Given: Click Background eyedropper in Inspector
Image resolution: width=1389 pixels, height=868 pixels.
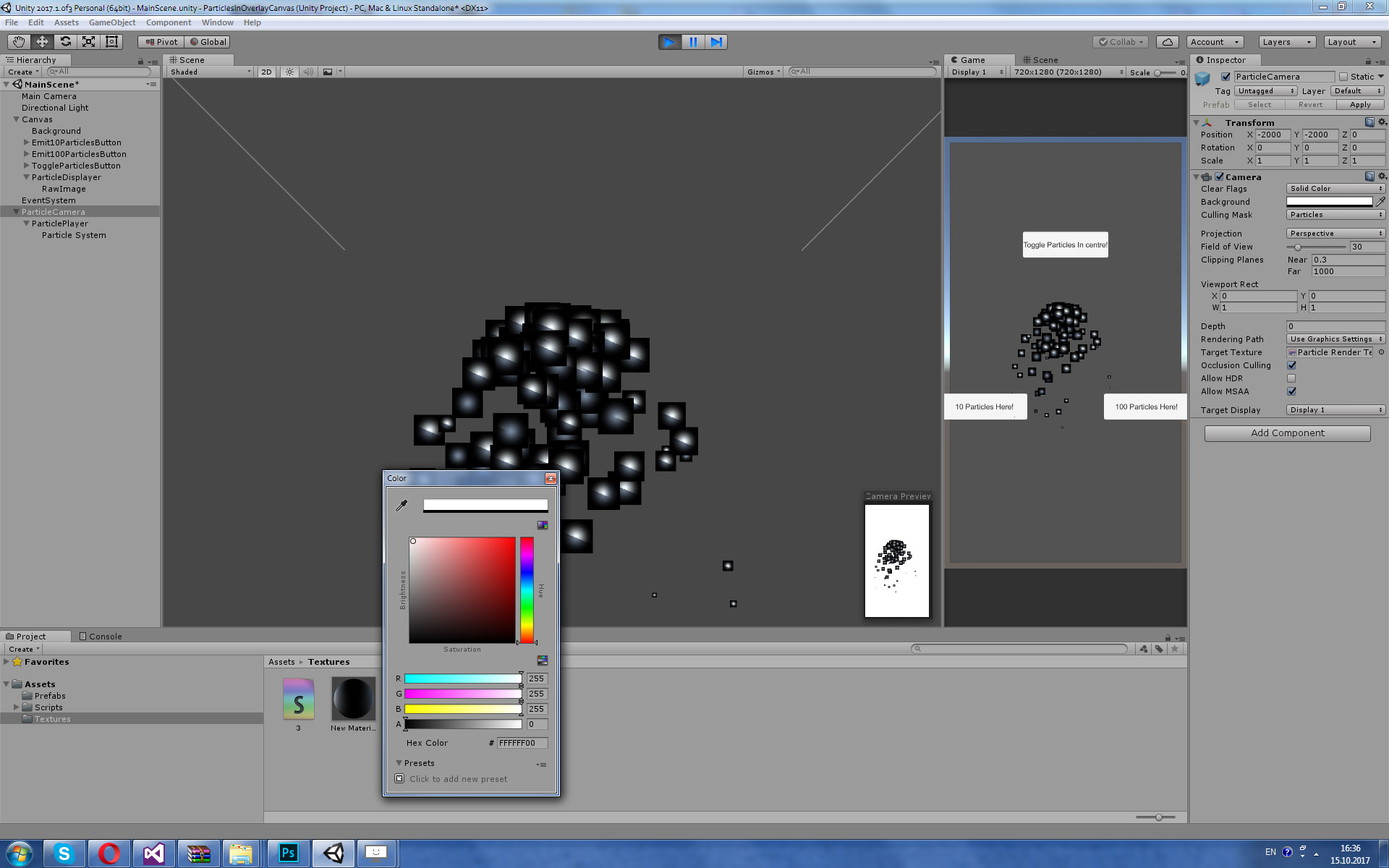Looking at the screenshot, I should [x=1380, y=202].
